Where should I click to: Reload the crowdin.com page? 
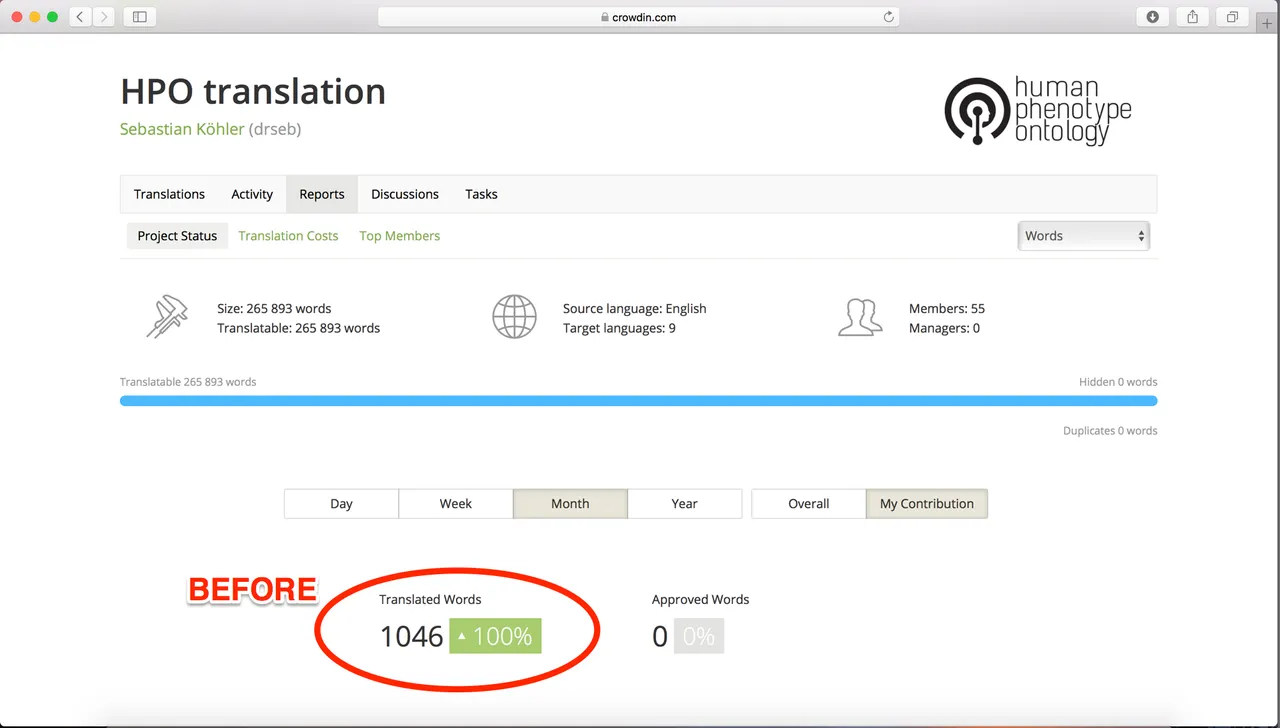(x=888, y=17)
